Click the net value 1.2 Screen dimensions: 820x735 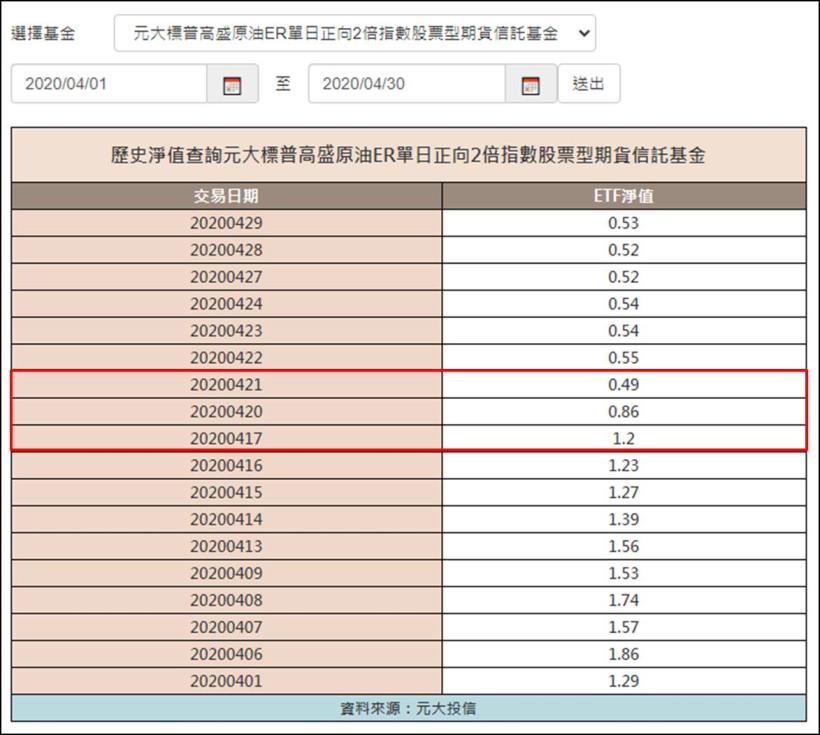624,439
